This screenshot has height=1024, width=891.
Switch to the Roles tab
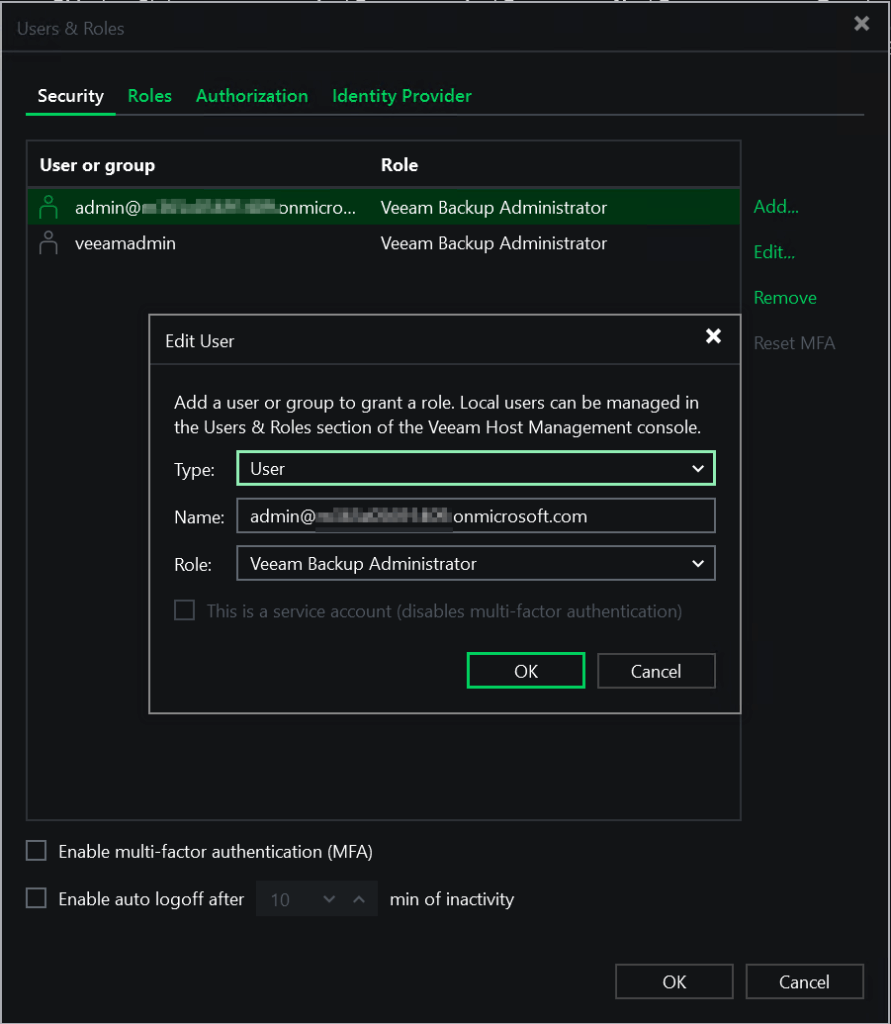[150, 96]
